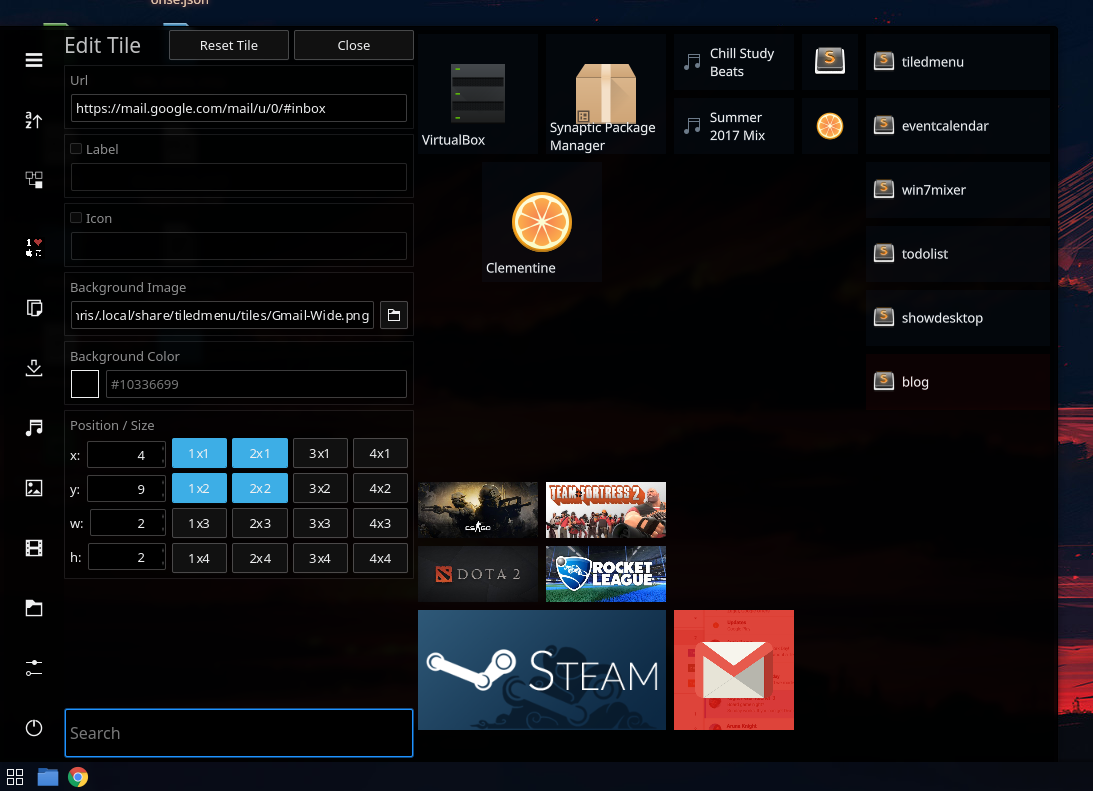Open the Gmail tile
Viewport: 1093px width, 791px height.
(733, 670)
